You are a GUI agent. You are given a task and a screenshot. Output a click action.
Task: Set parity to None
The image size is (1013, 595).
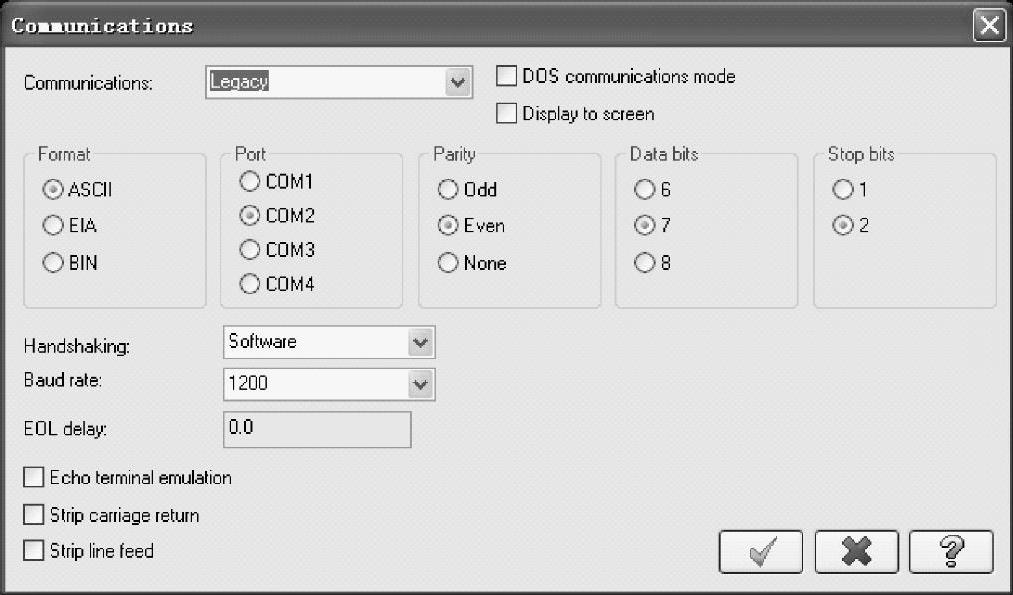(x=448, y=263)
